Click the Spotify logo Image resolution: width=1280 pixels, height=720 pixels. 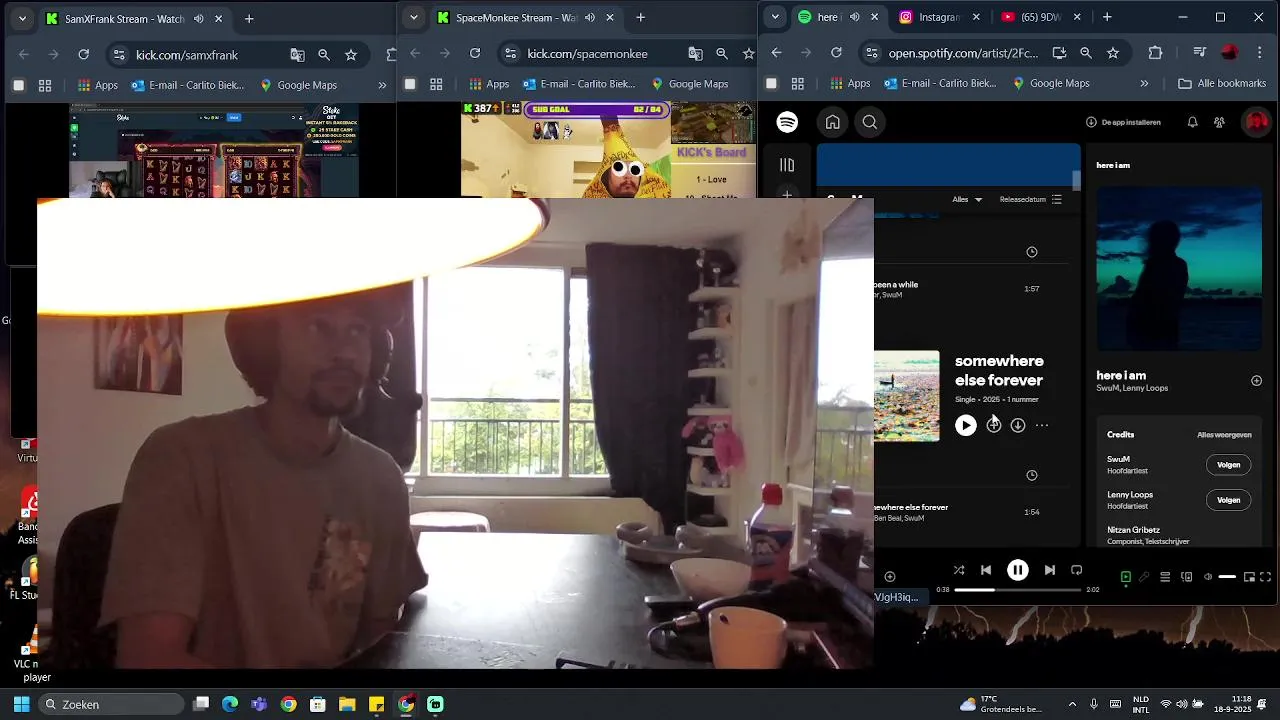coord(787,122)
